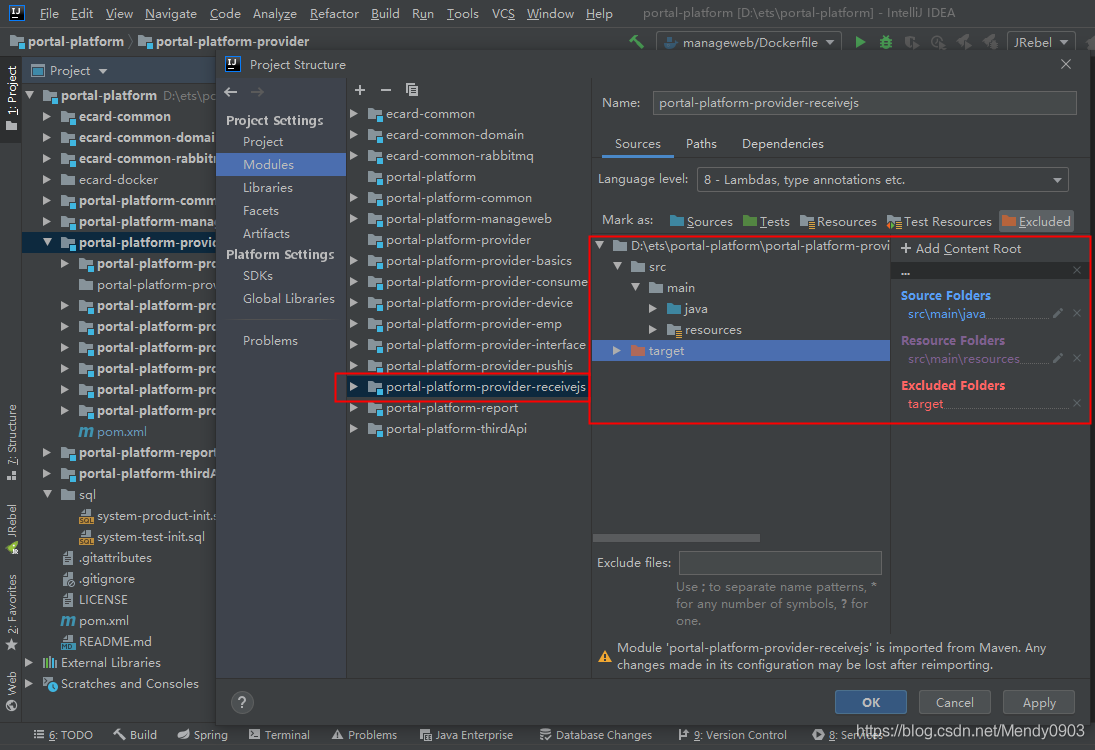Image resolution: width=1095 pixels, height=750 pixels.
Task: Click the module Name input field
Action: 865,103
